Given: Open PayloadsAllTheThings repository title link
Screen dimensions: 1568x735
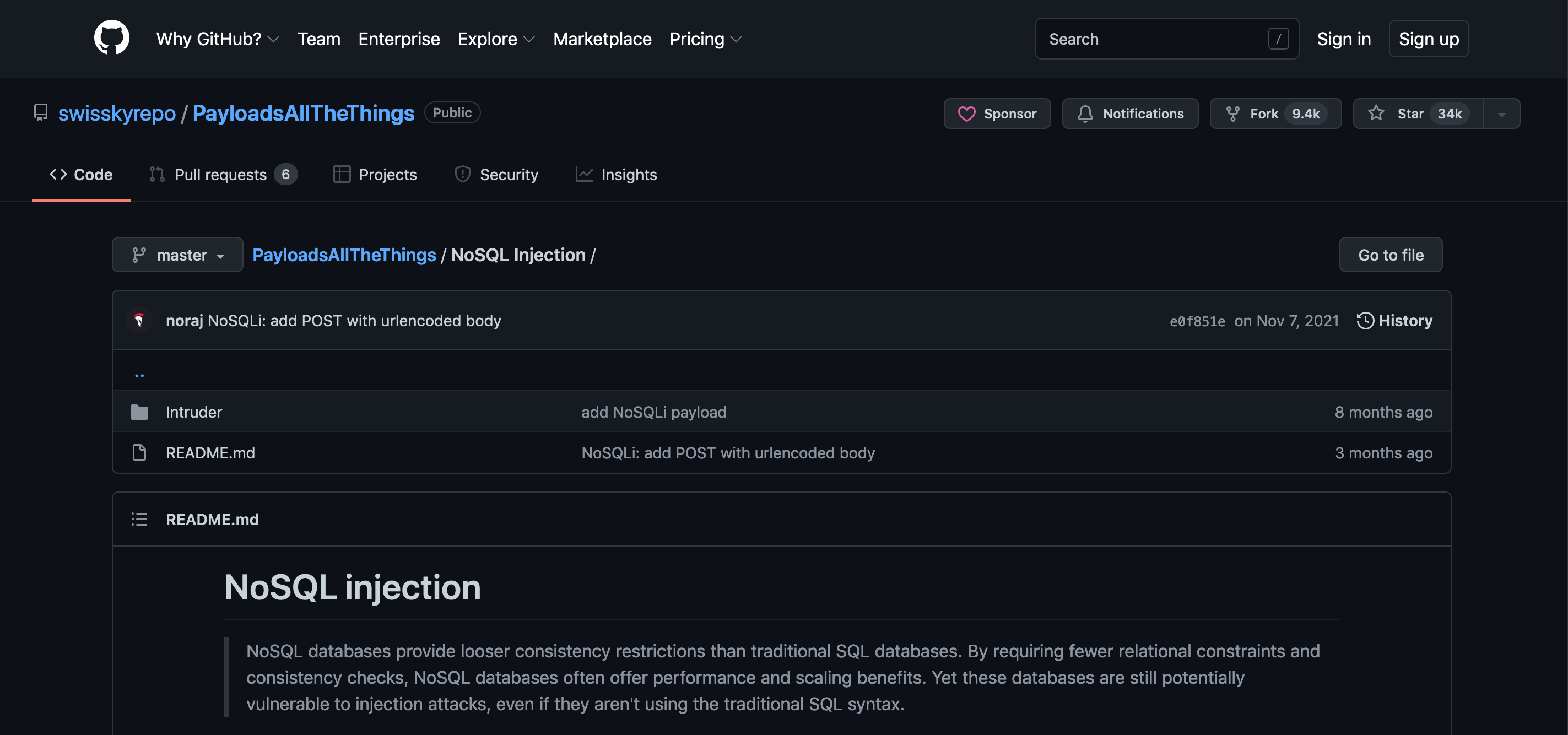Looking at the screenshot, I should click(x=303, y=114).
